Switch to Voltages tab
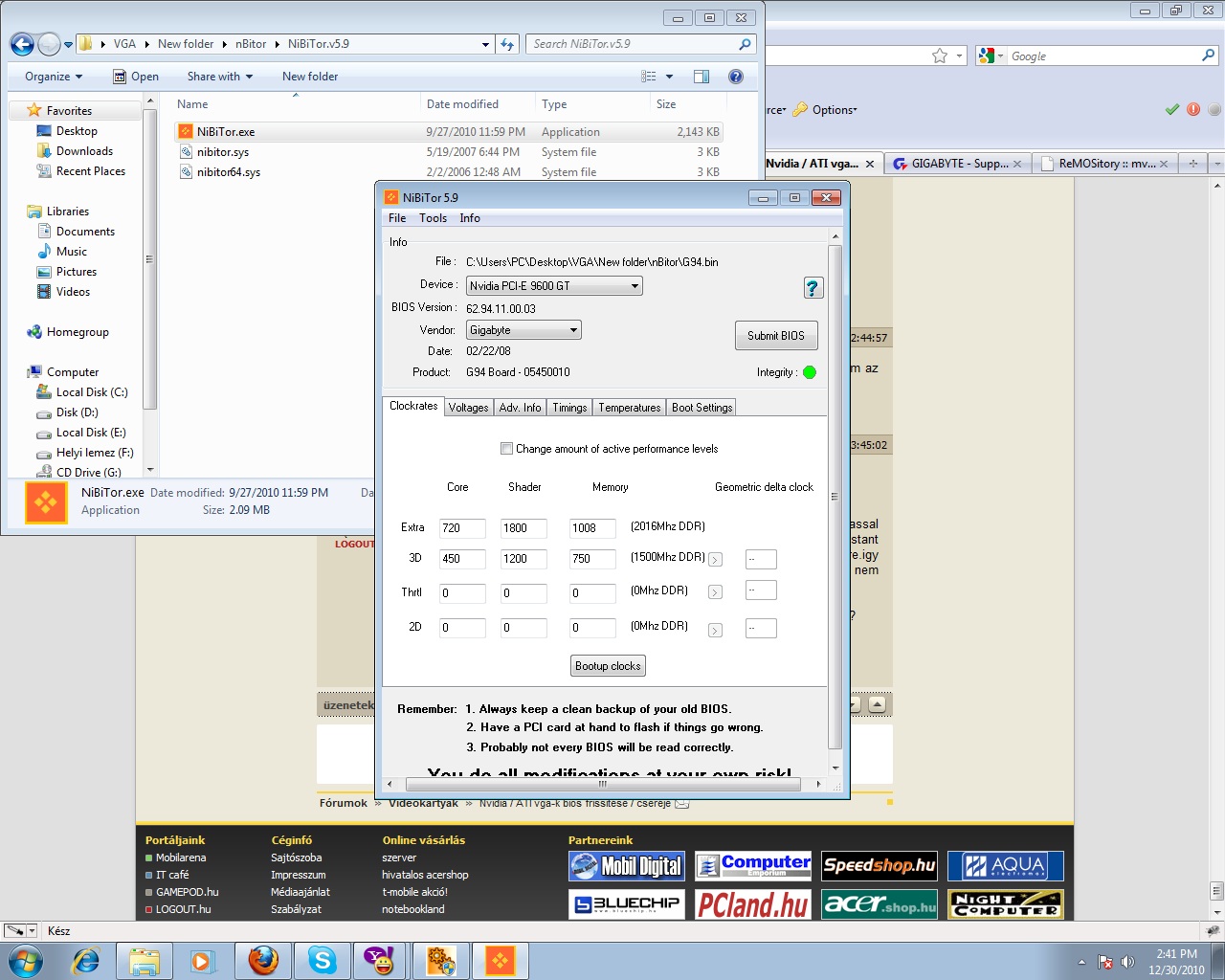The height and width of the screenshot is (980, 1225). pyautogui.click(x=468, y=408)
